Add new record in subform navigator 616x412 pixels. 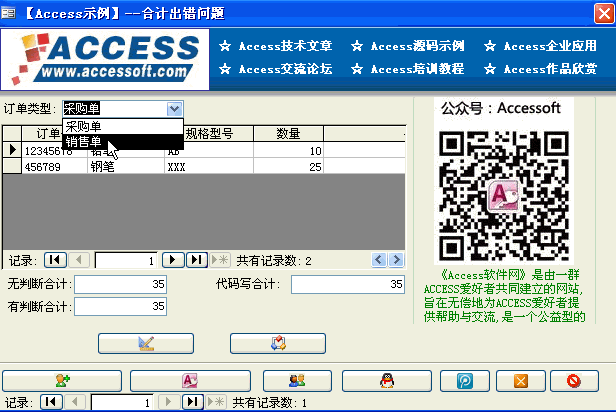point(220,260)
